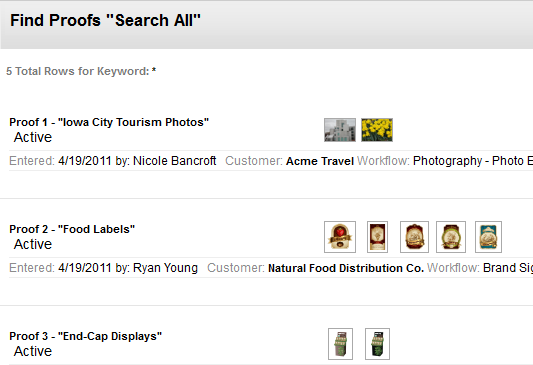Select the strawberry food label thumbnail

click(340, 237)
